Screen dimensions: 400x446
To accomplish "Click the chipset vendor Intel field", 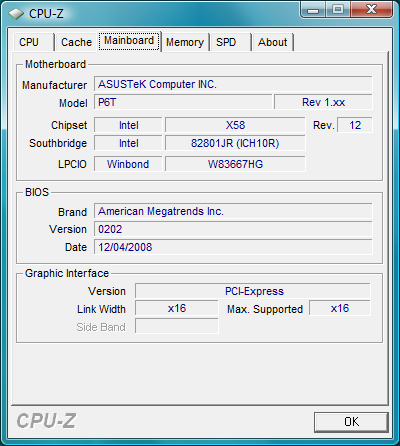I will [128, 125].
